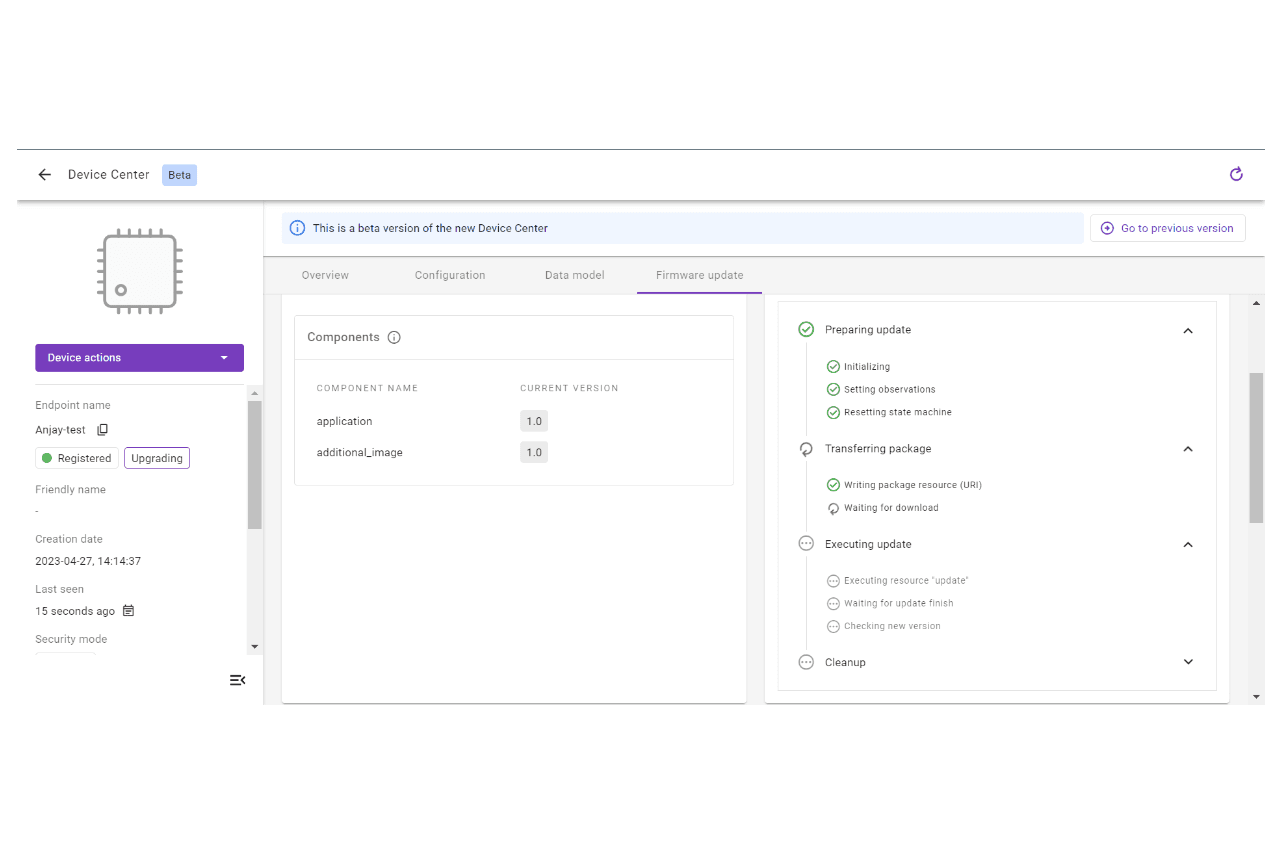The image size is (1282, 854).
Task: Click the Preparing update green check icon
Action: pos(806,330)
